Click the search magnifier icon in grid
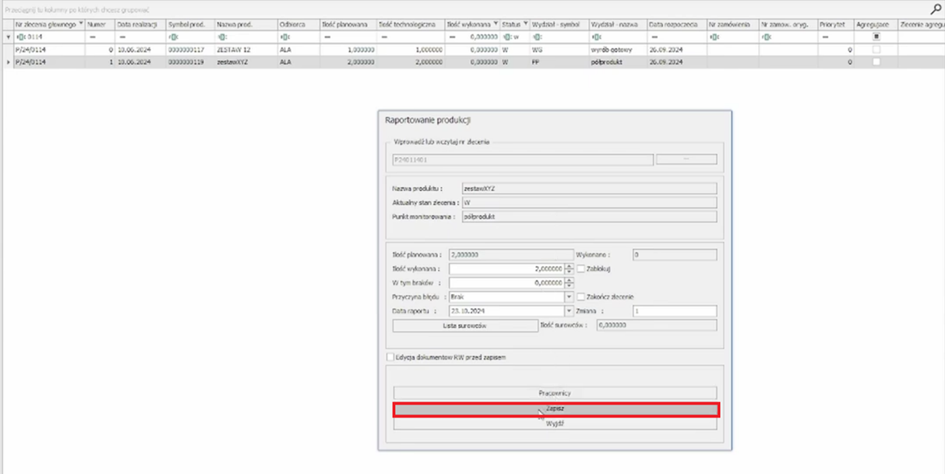This screenshot has width=945, height=474. (x=935, y=8)
